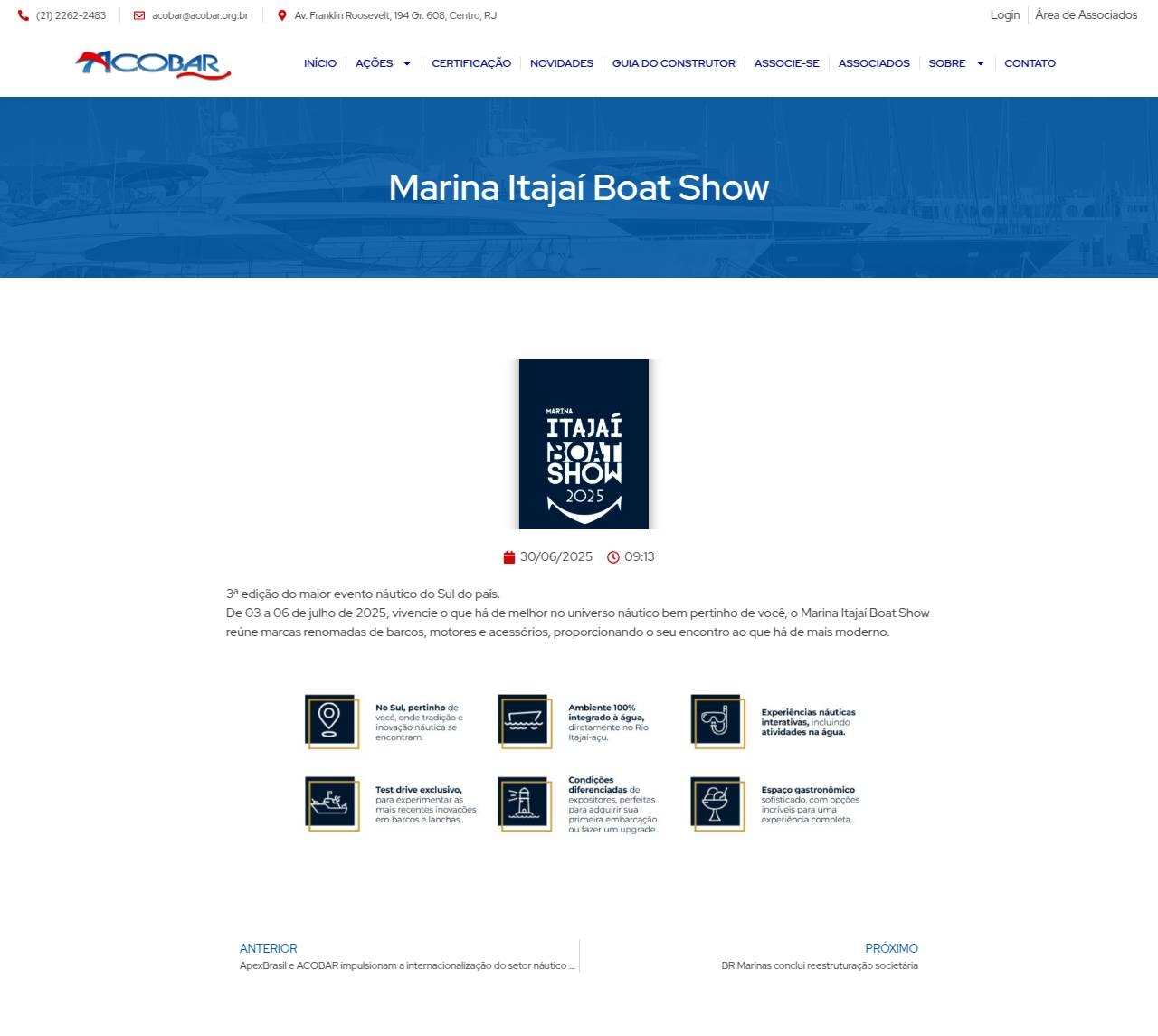
Task: Expand the SOBRE dropdown arrow
Action: pyautogui.click(x=980, y=63)
